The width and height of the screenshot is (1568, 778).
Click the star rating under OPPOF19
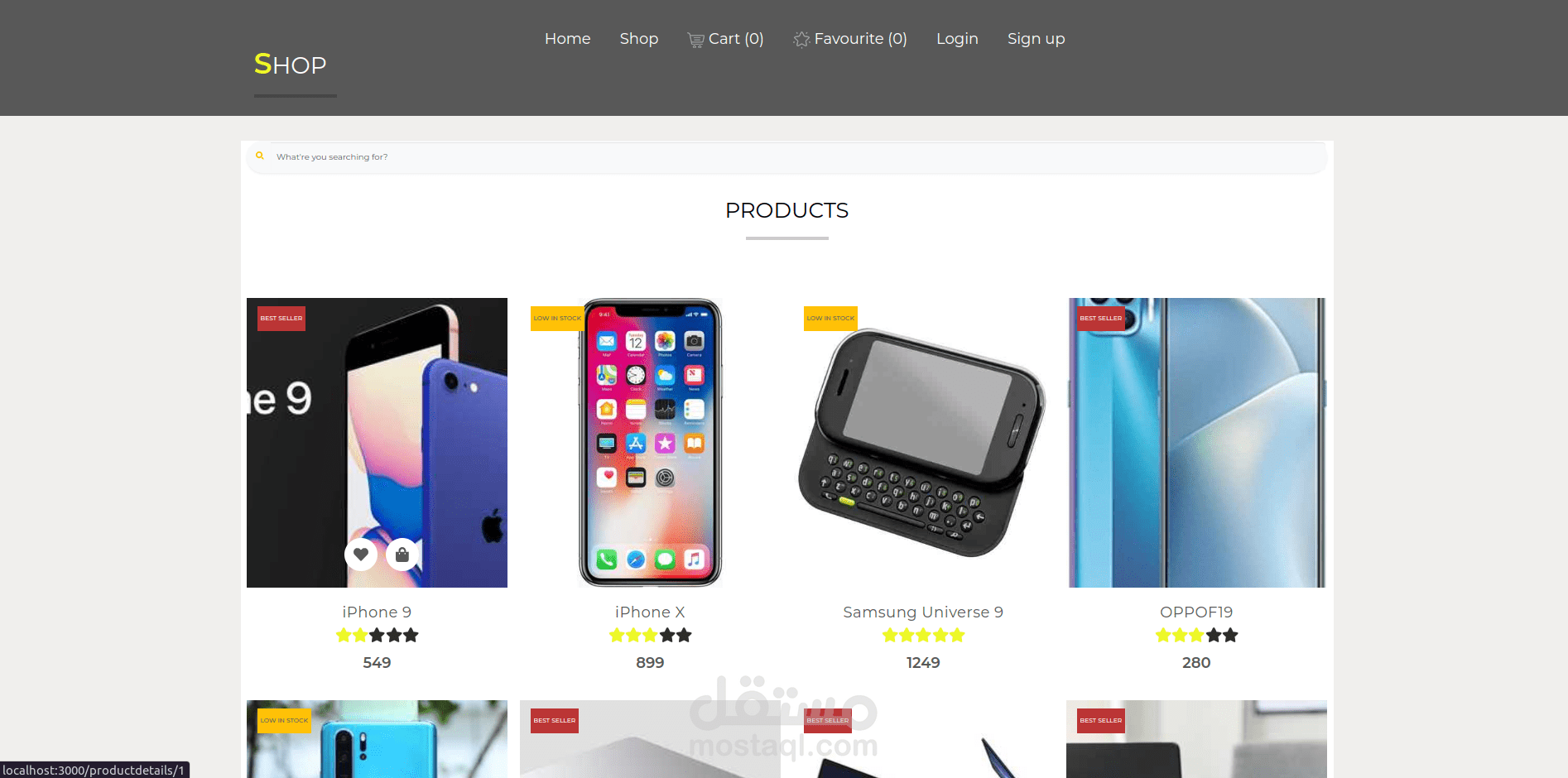click(x=1196, y=636)
